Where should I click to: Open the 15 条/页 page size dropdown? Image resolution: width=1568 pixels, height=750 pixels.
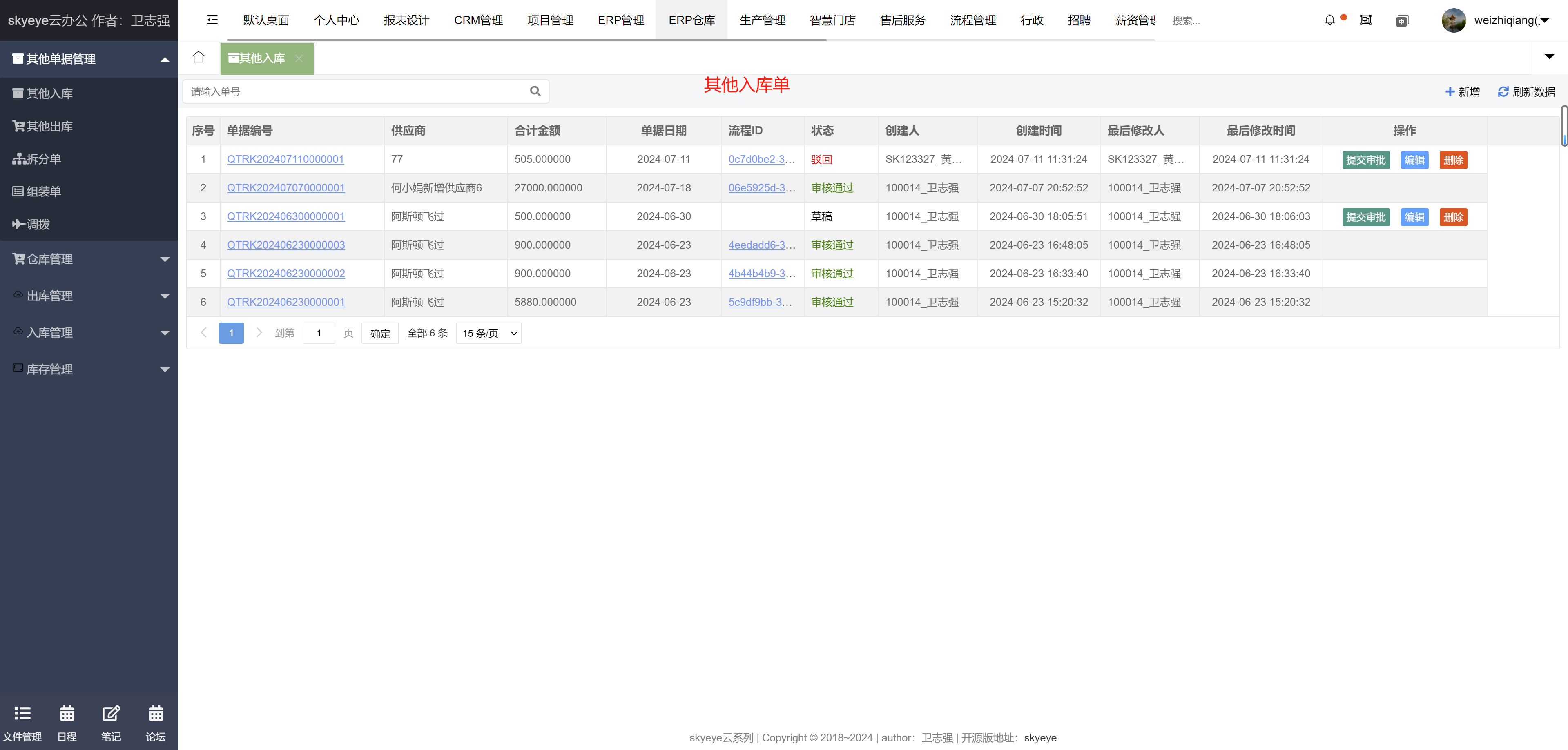tap(489, 333)
